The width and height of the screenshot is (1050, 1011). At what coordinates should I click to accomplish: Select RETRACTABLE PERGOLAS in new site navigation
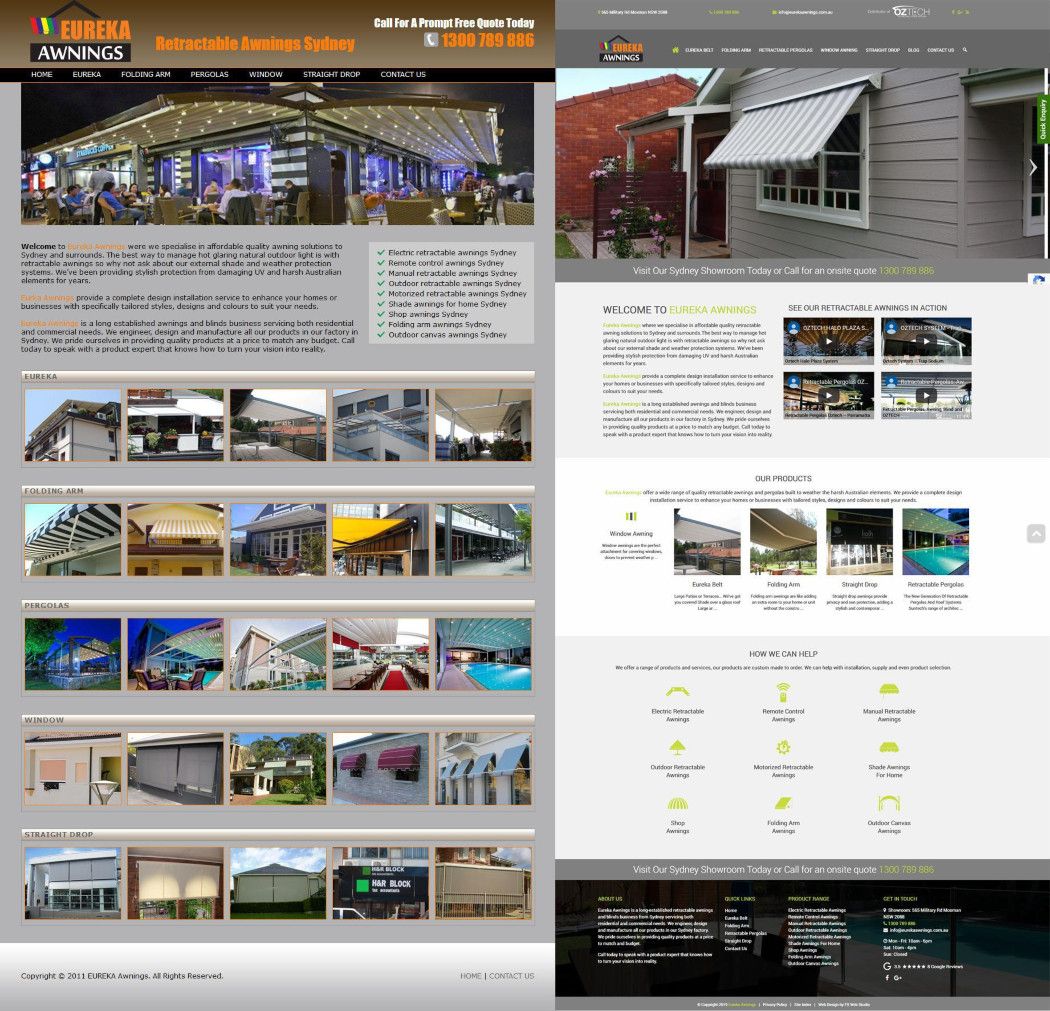click(785, 50)
